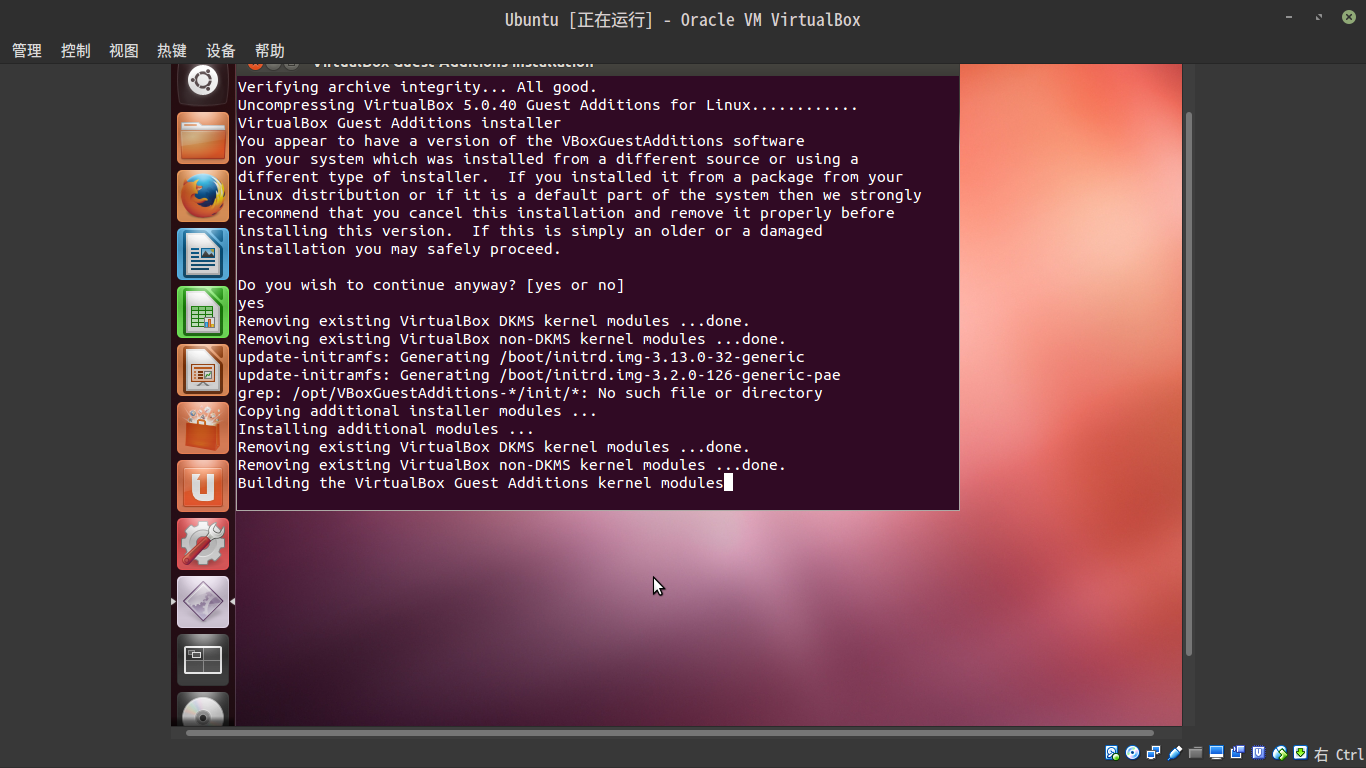Open the 帮助 menu

point(270,51)
